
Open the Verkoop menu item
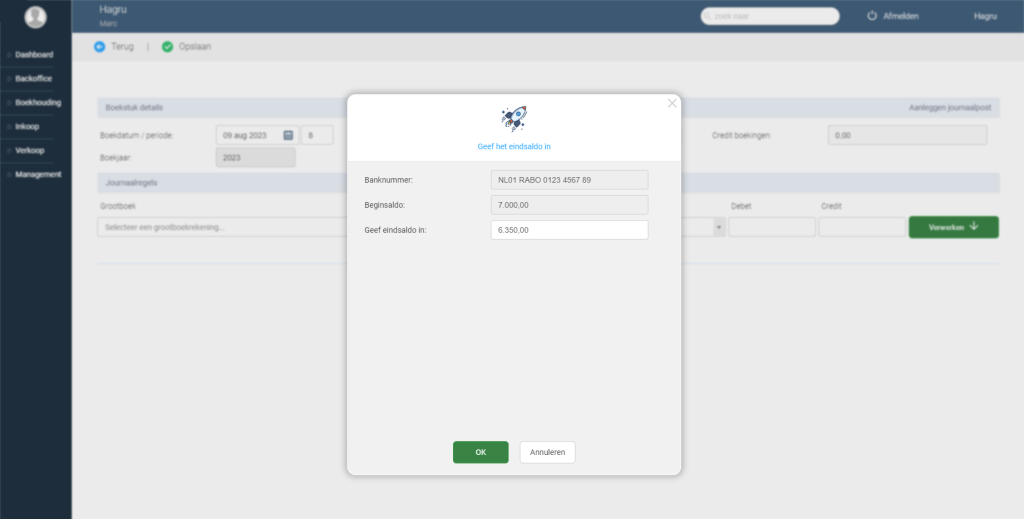[29, 150]
